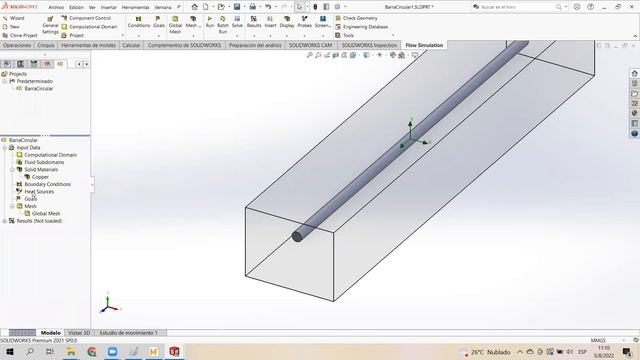The height and width of the screenshot is (360, 640).
Task: Open Chrome from the taskbar
Action: point(91,351)
